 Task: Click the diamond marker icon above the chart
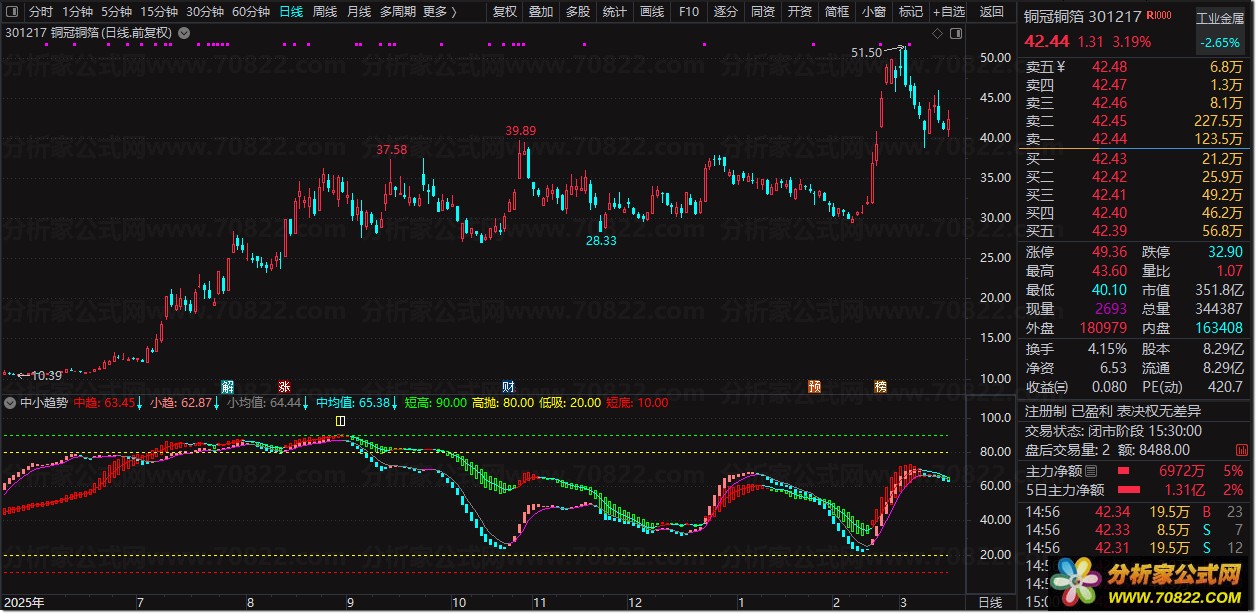coord(937,33)
